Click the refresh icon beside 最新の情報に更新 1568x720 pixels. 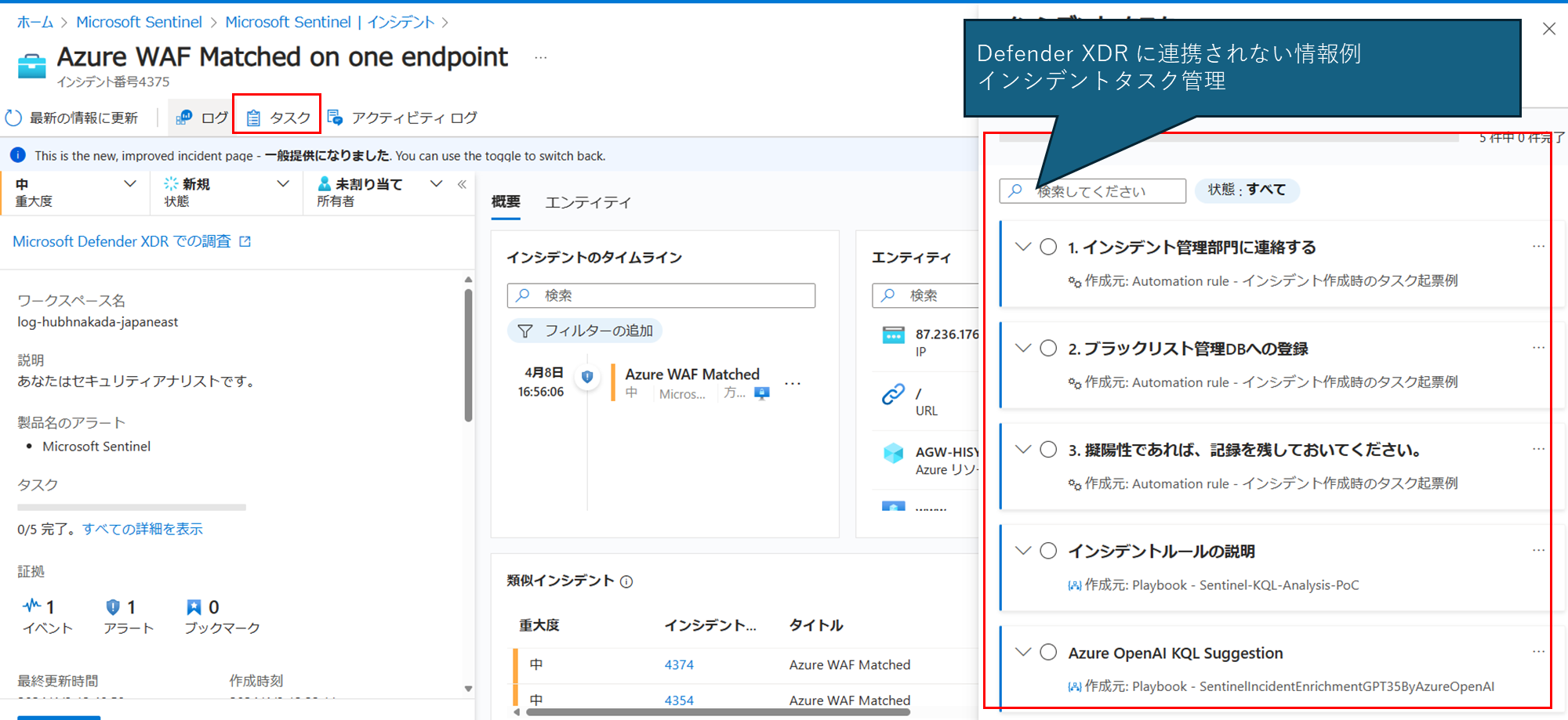pos(13,118)
